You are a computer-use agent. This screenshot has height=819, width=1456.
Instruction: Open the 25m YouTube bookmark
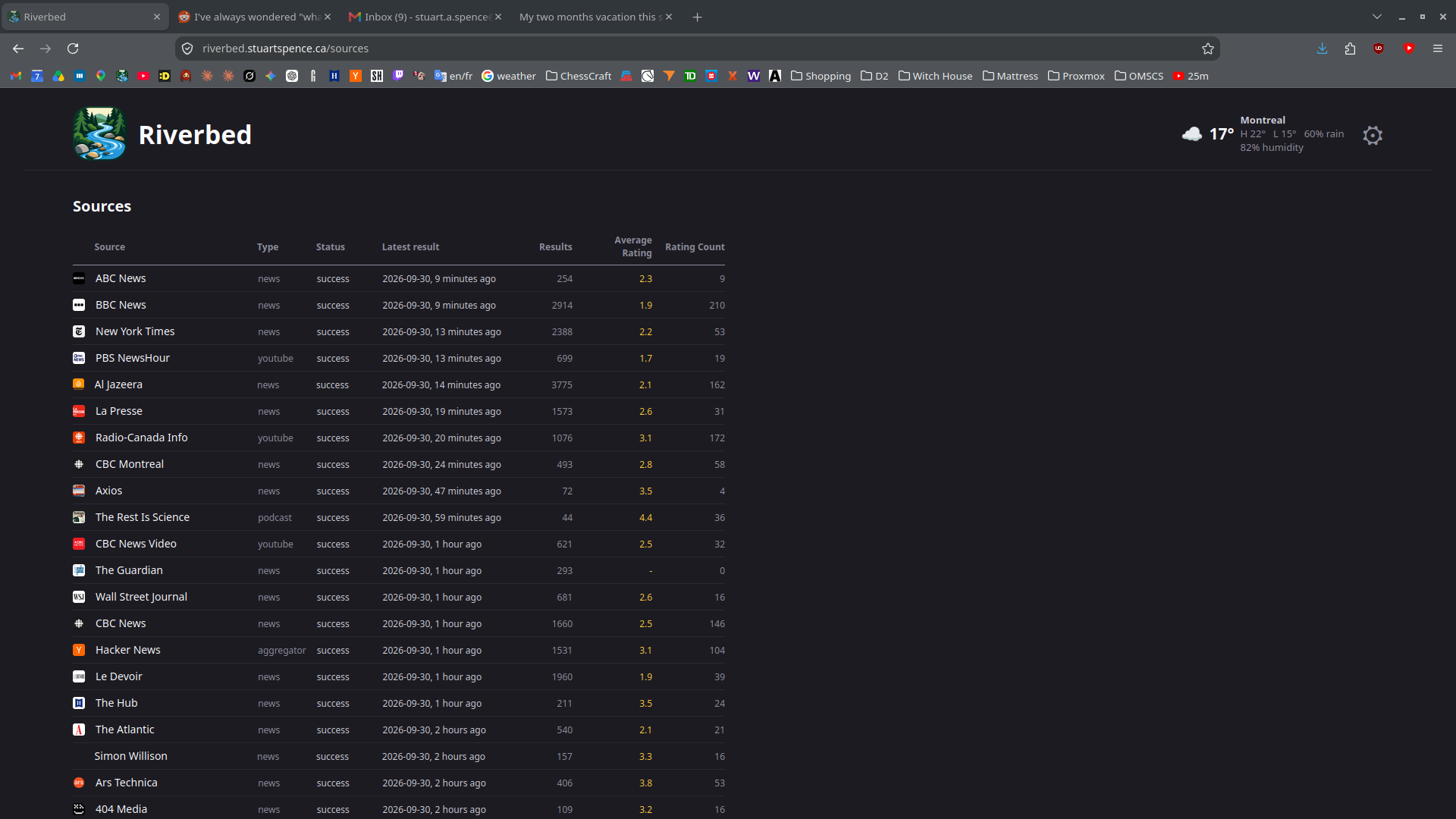(x=1191, y=76)
